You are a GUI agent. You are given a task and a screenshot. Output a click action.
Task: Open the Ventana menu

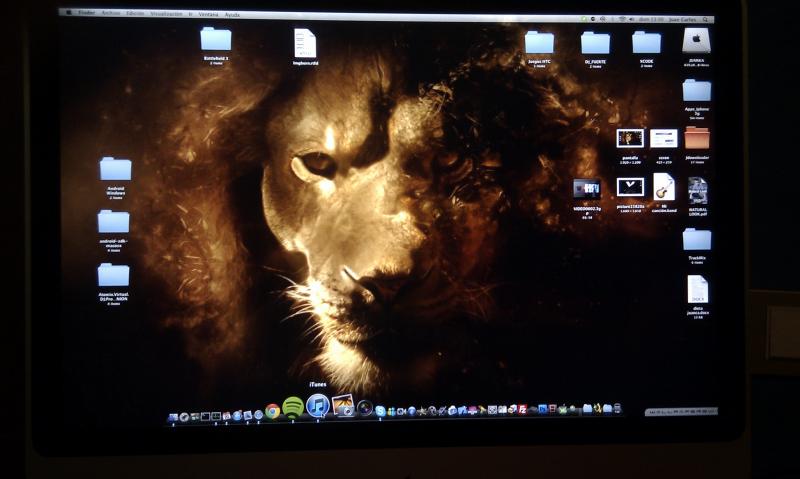tap(209, 15)
